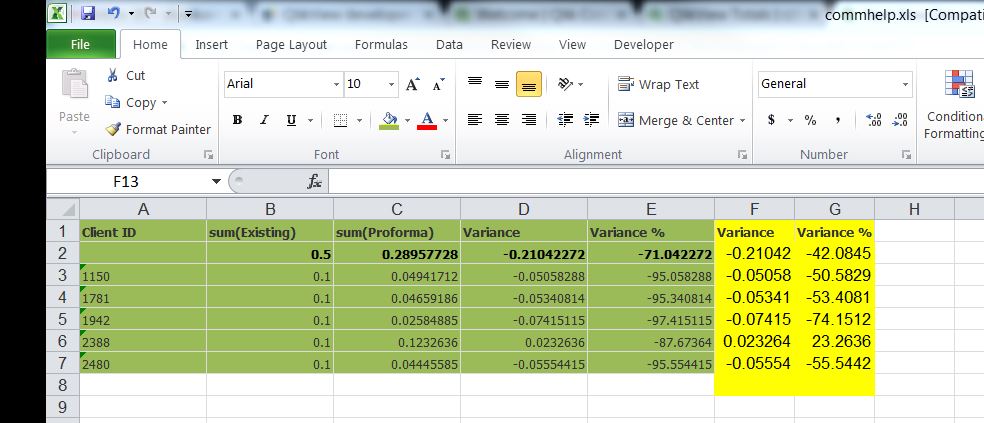Click Increase Decimal icon

pos(873,120)
